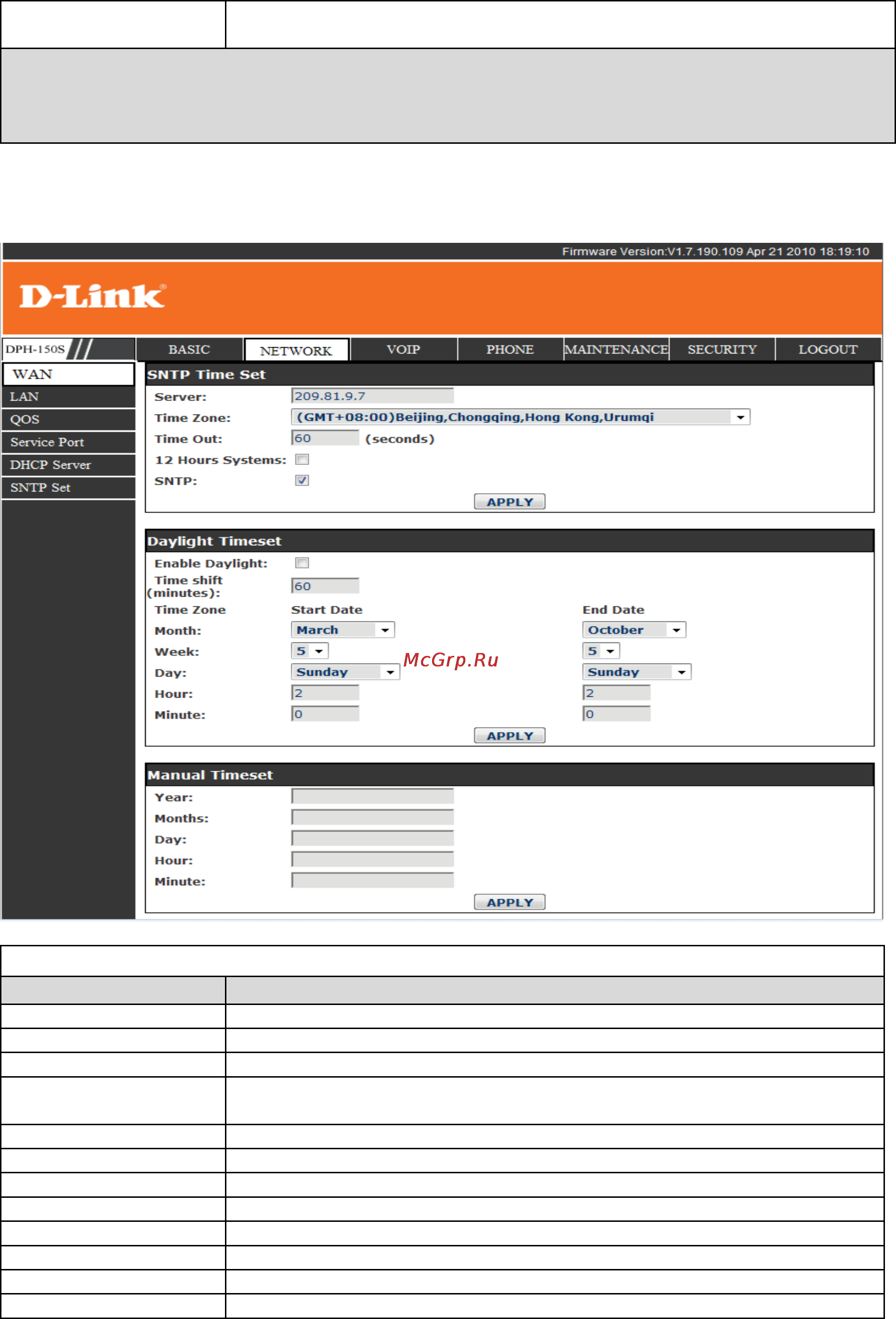Click the Manual Timeset Minute field
This screenshot has width=896, height=1319.
372,881
